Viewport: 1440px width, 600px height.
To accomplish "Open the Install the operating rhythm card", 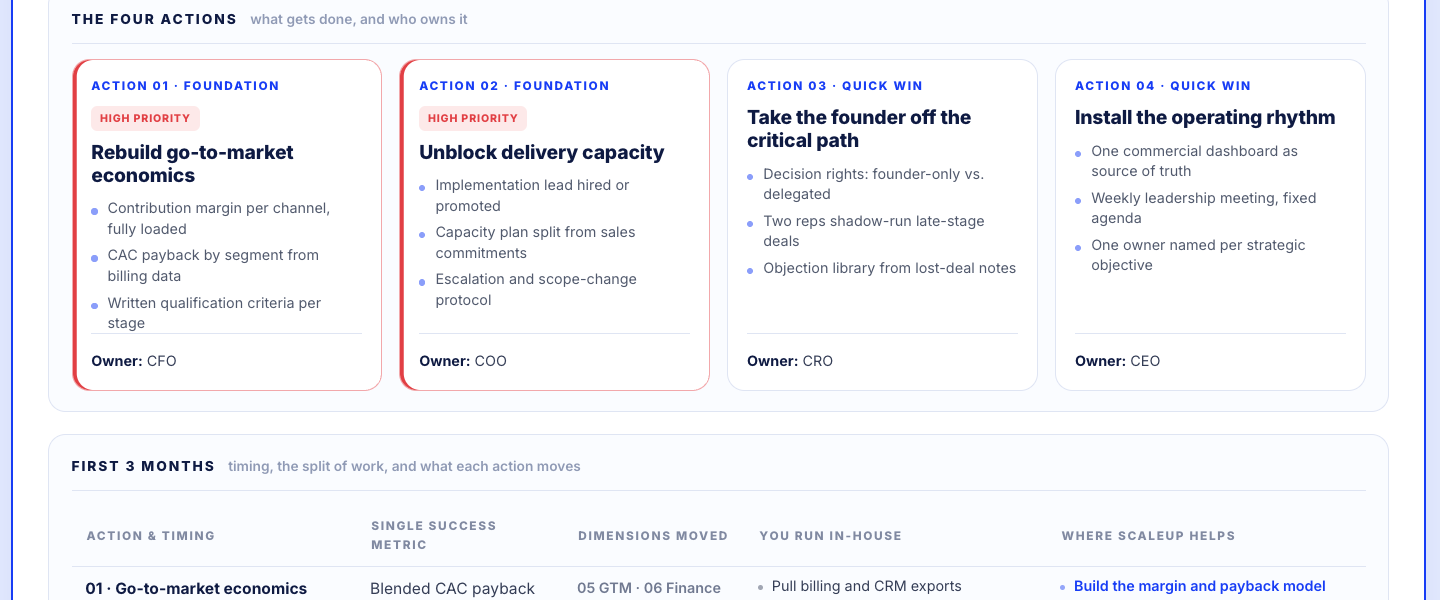I will [1210, 225].
